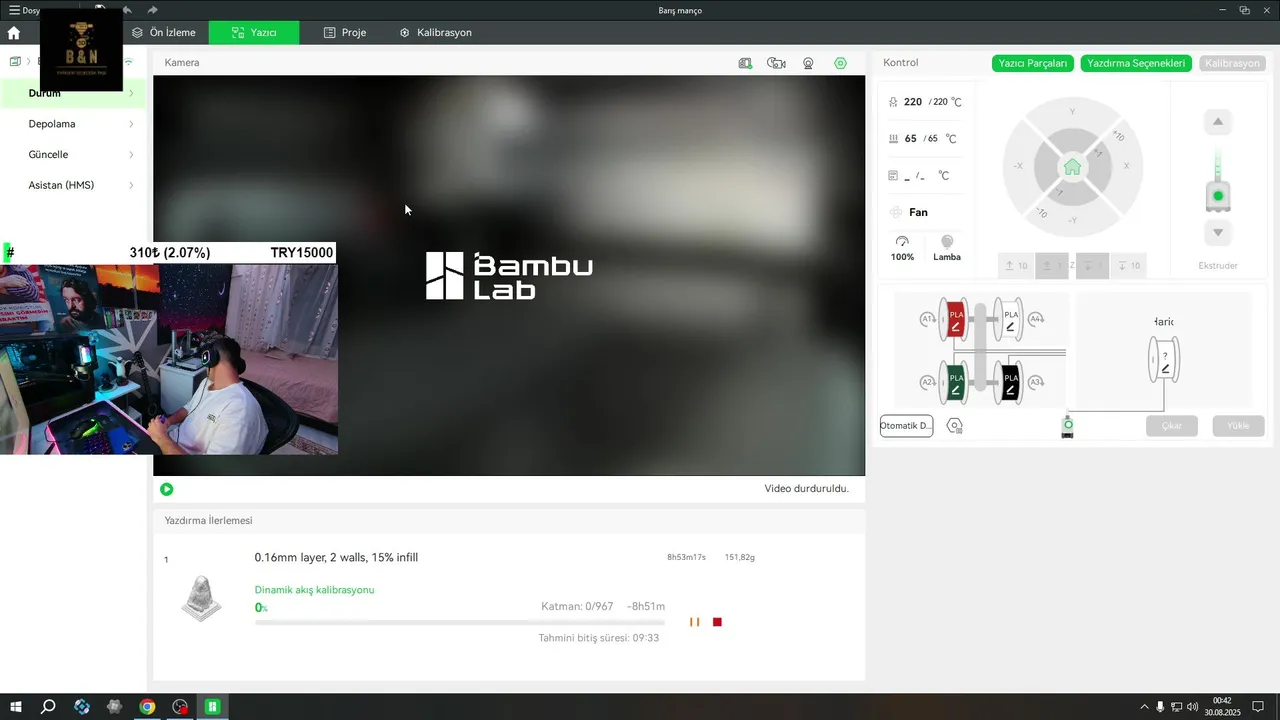The width and height of the screenshot is (1280, 720).
Task: Click the print progress bar
Action: pyautogui.click(x=460, y=622)
